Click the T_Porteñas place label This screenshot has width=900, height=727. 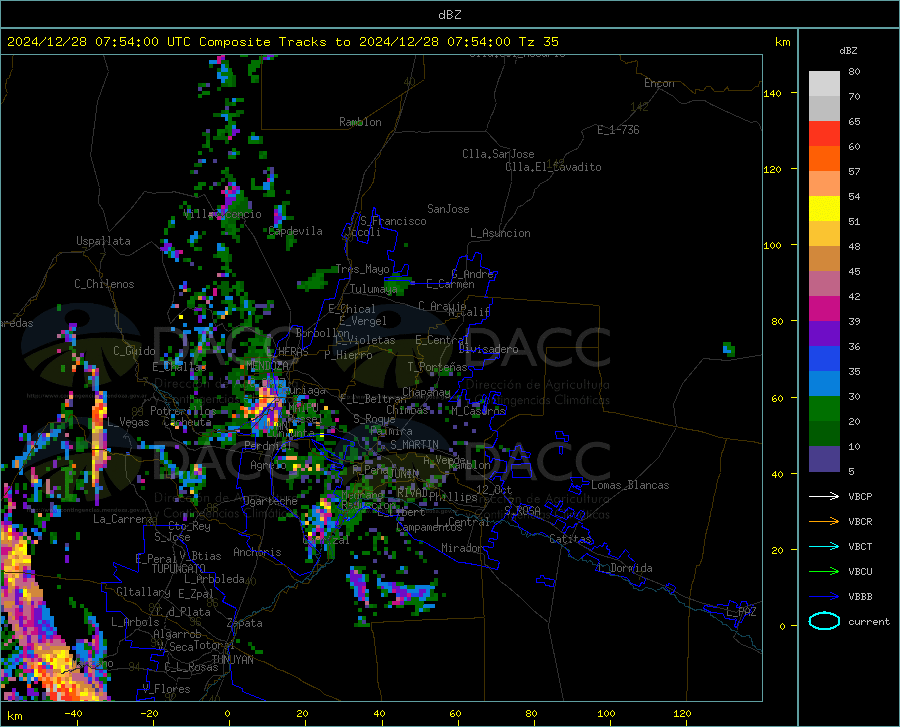coord(437,367)
